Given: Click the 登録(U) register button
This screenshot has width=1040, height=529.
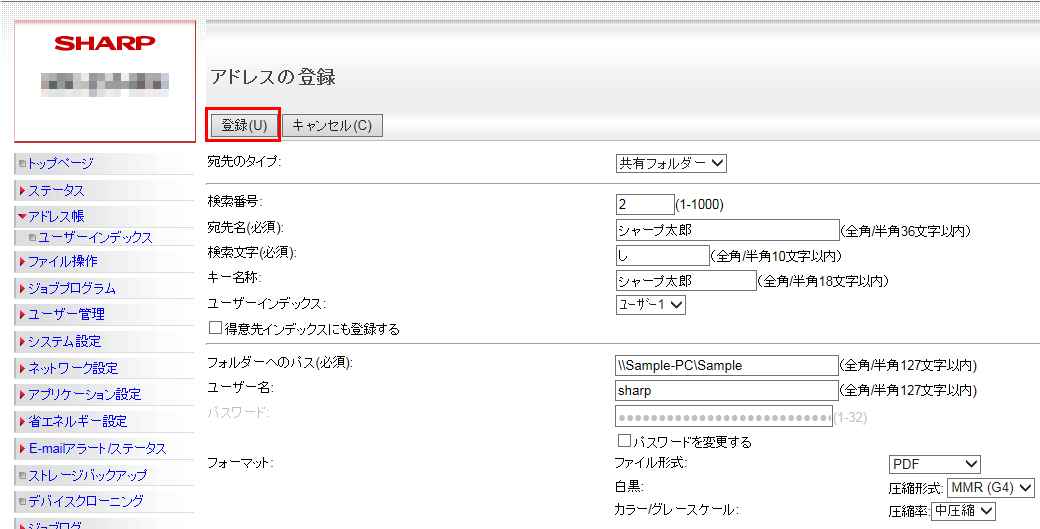Looking at the screenshot, I should point(243,125).
